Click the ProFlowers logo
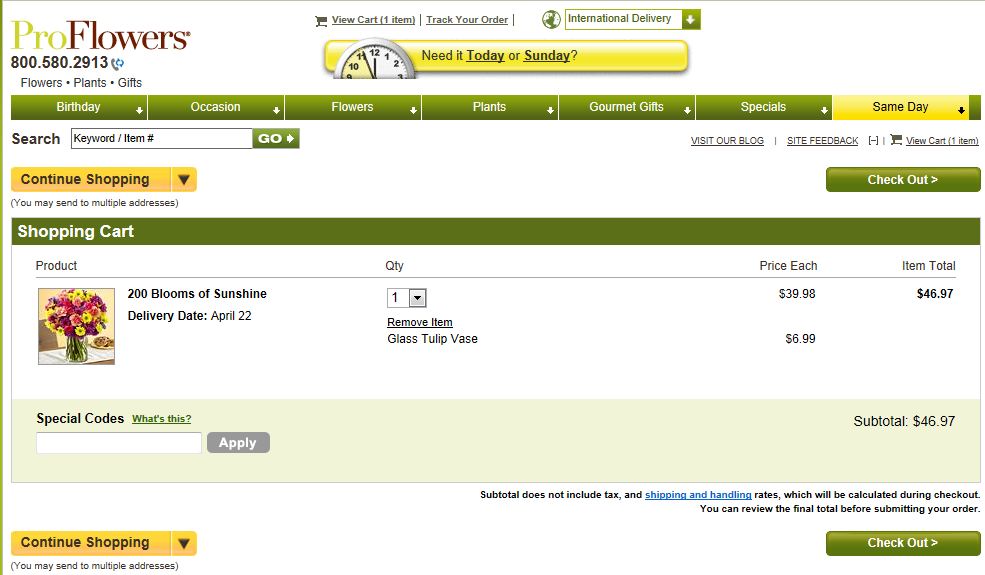985x575 pixels. click(x=100, y=36)
